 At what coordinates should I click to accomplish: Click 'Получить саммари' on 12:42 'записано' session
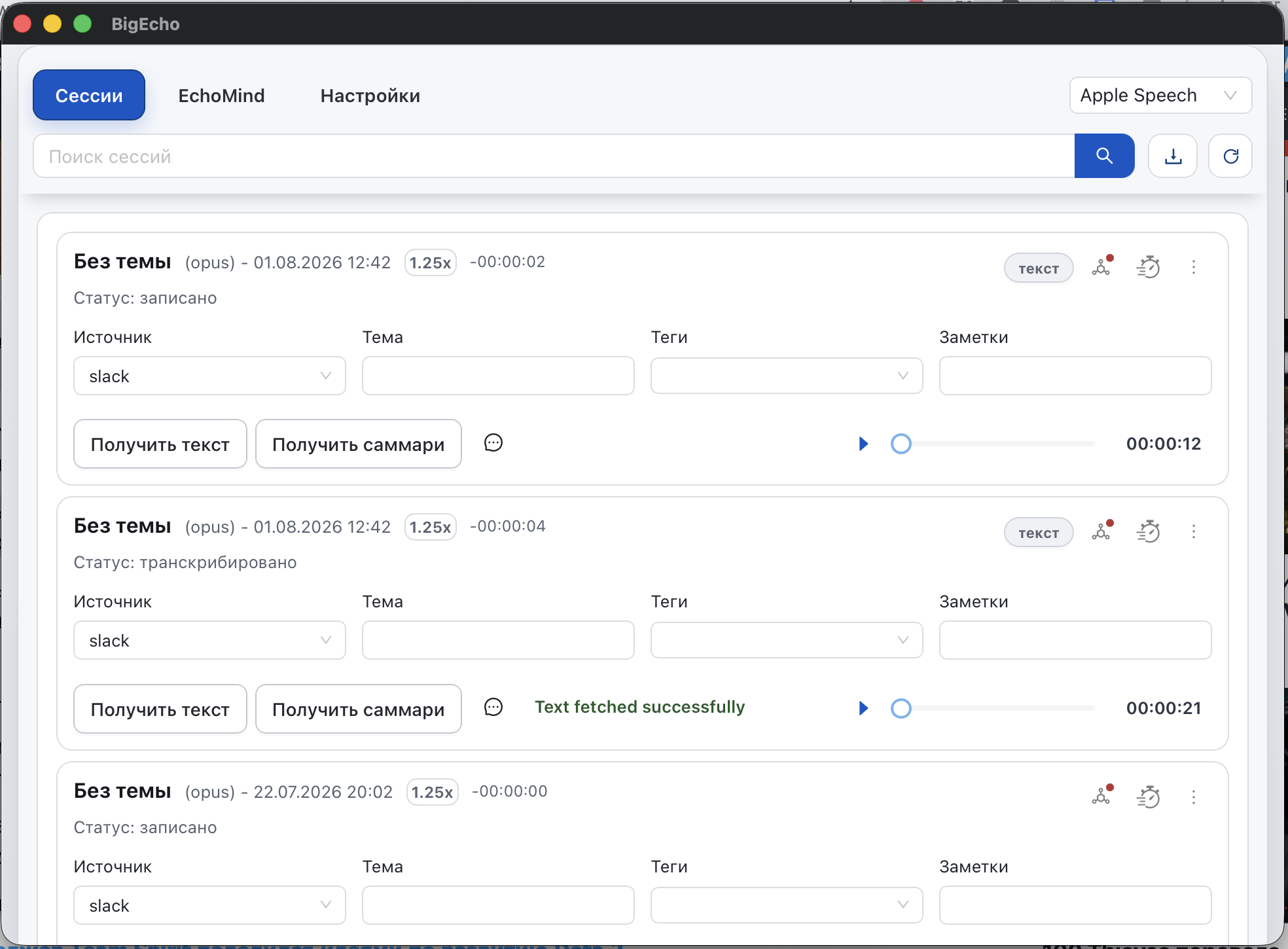click(359, 444)
